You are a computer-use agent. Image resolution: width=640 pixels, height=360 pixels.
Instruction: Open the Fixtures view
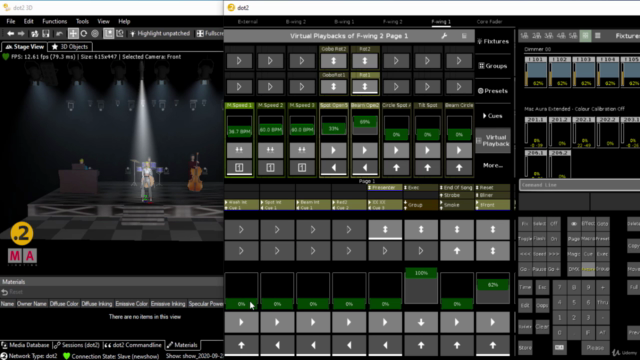pos(493,41)
